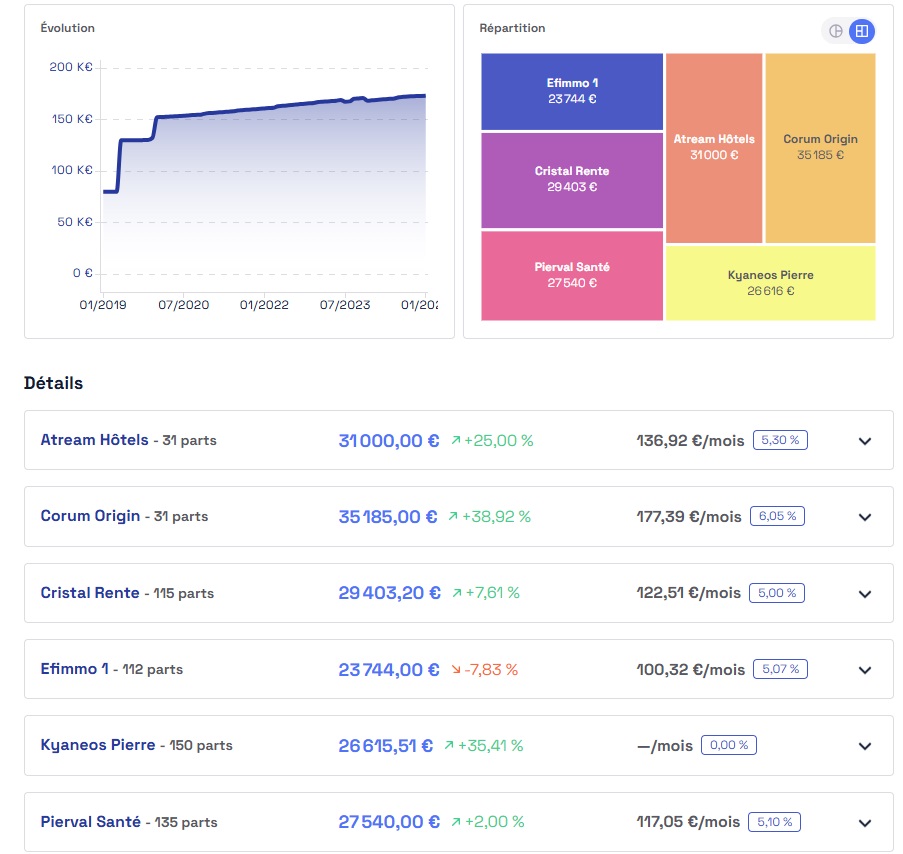Click the 5,30 % yield badge
This screenshot has height=854, width=903.
[780, 440]
